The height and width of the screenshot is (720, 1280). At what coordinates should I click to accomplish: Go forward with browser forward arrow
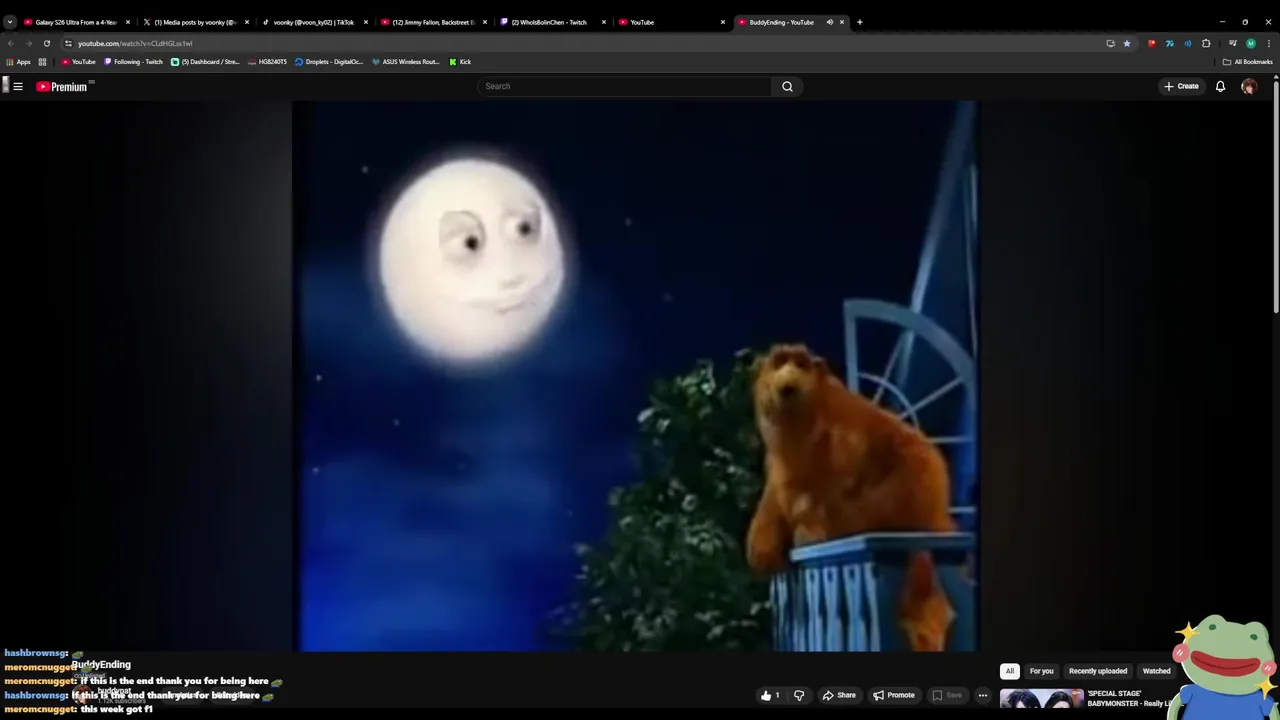point(28,43)
